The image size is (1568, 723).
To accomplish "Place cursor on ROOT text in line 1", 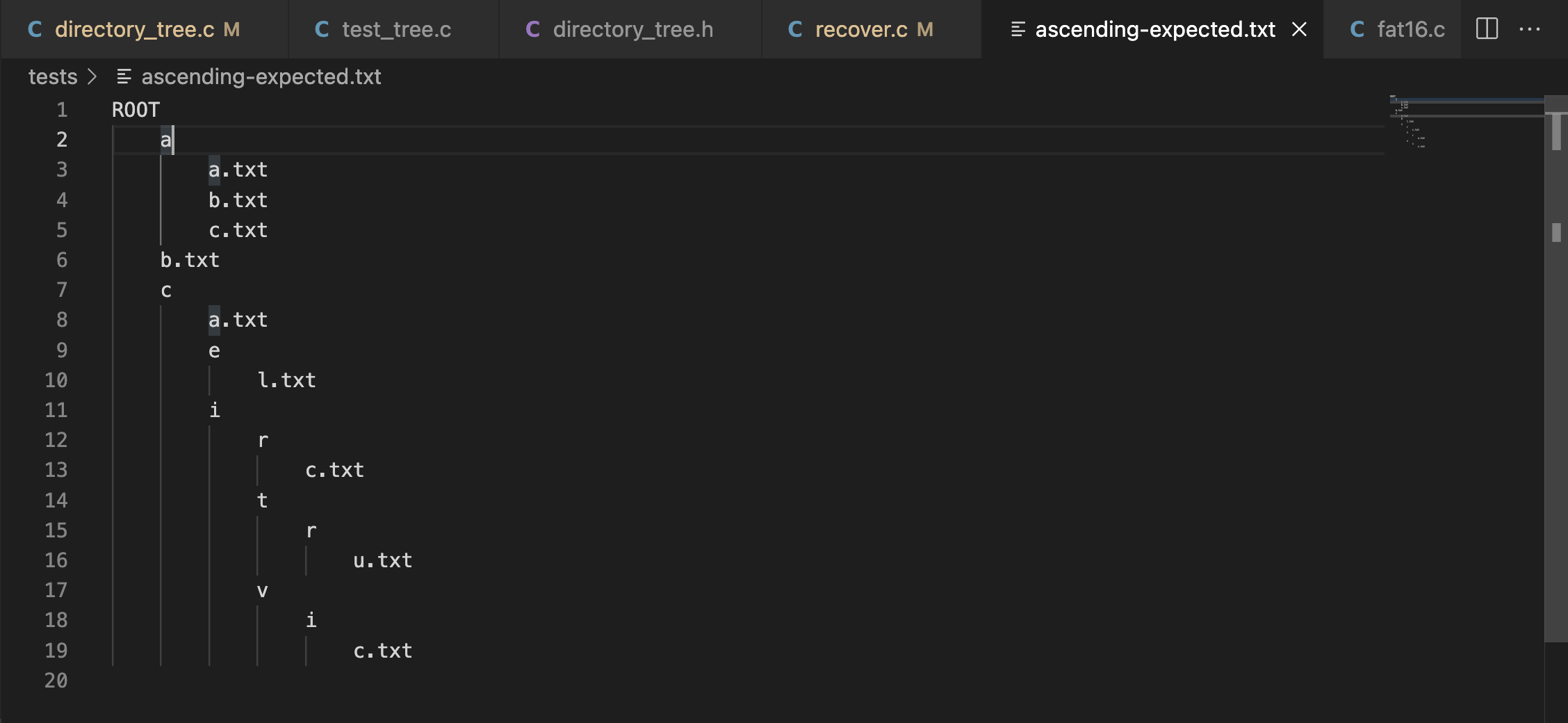I will coord(136,110).
